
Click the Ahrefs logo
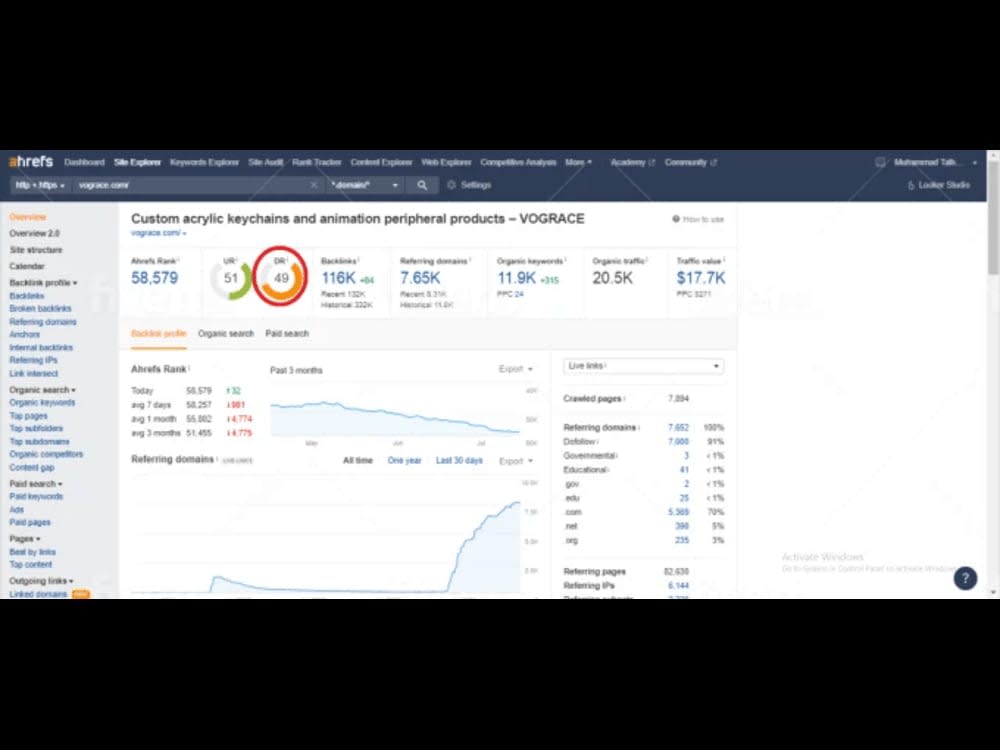(x=31, y=162)
